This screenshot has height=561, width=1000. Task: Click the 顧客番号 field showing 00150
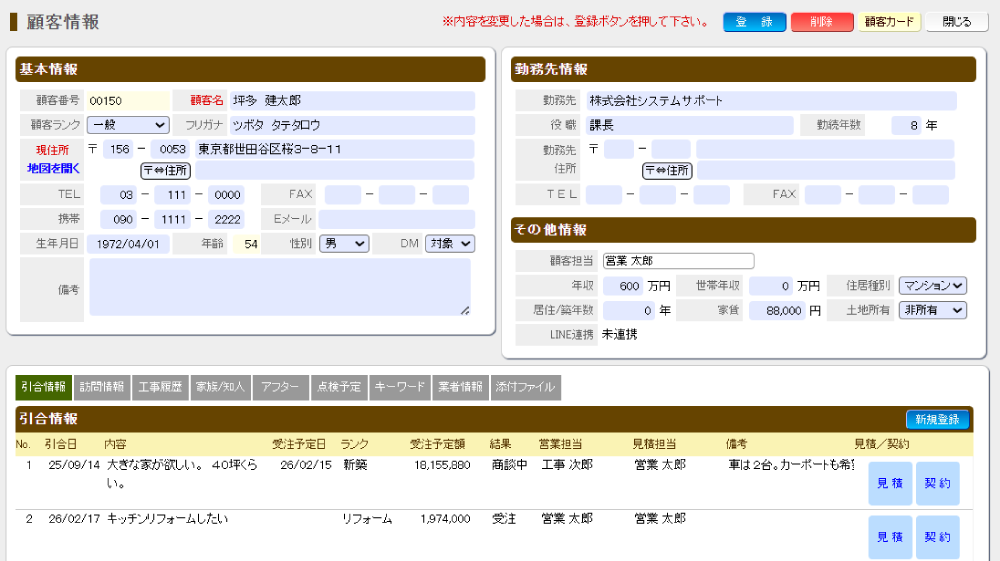(128, 101)
